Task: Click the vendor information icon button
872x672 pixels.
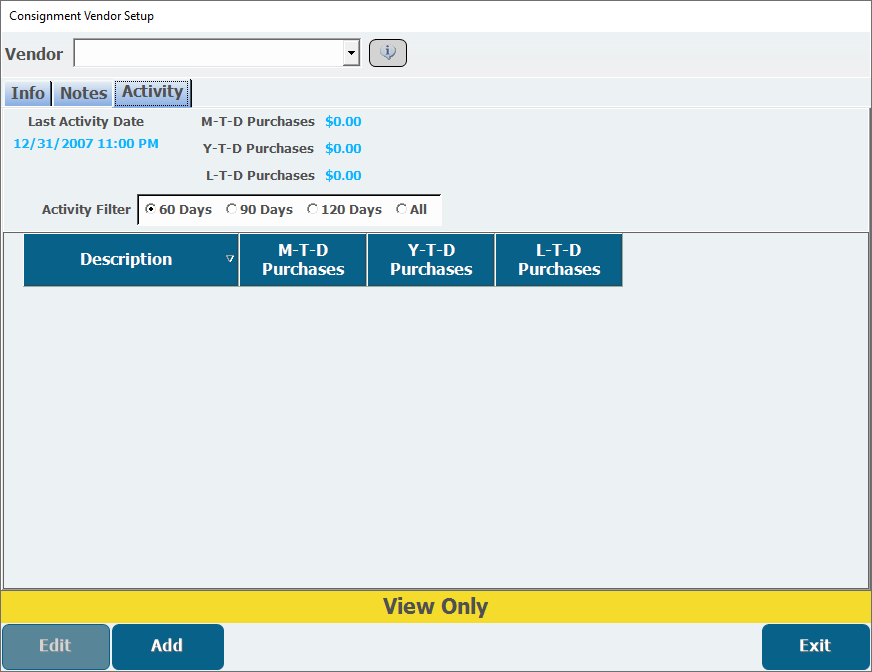Action: [x=388, y=53]
